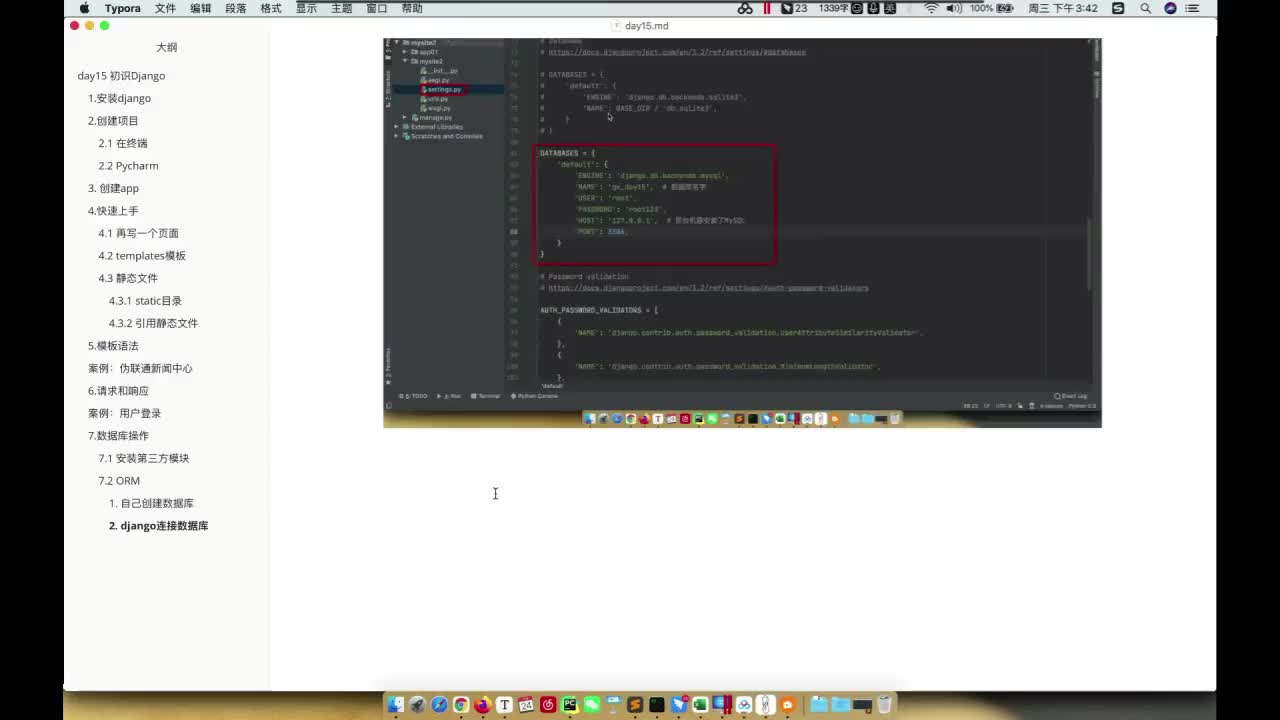The height and width of the screenshot is (720, 1280).
Task: Jump to outline item 4.2 templates模板
Action: click(x=142, y=256)
